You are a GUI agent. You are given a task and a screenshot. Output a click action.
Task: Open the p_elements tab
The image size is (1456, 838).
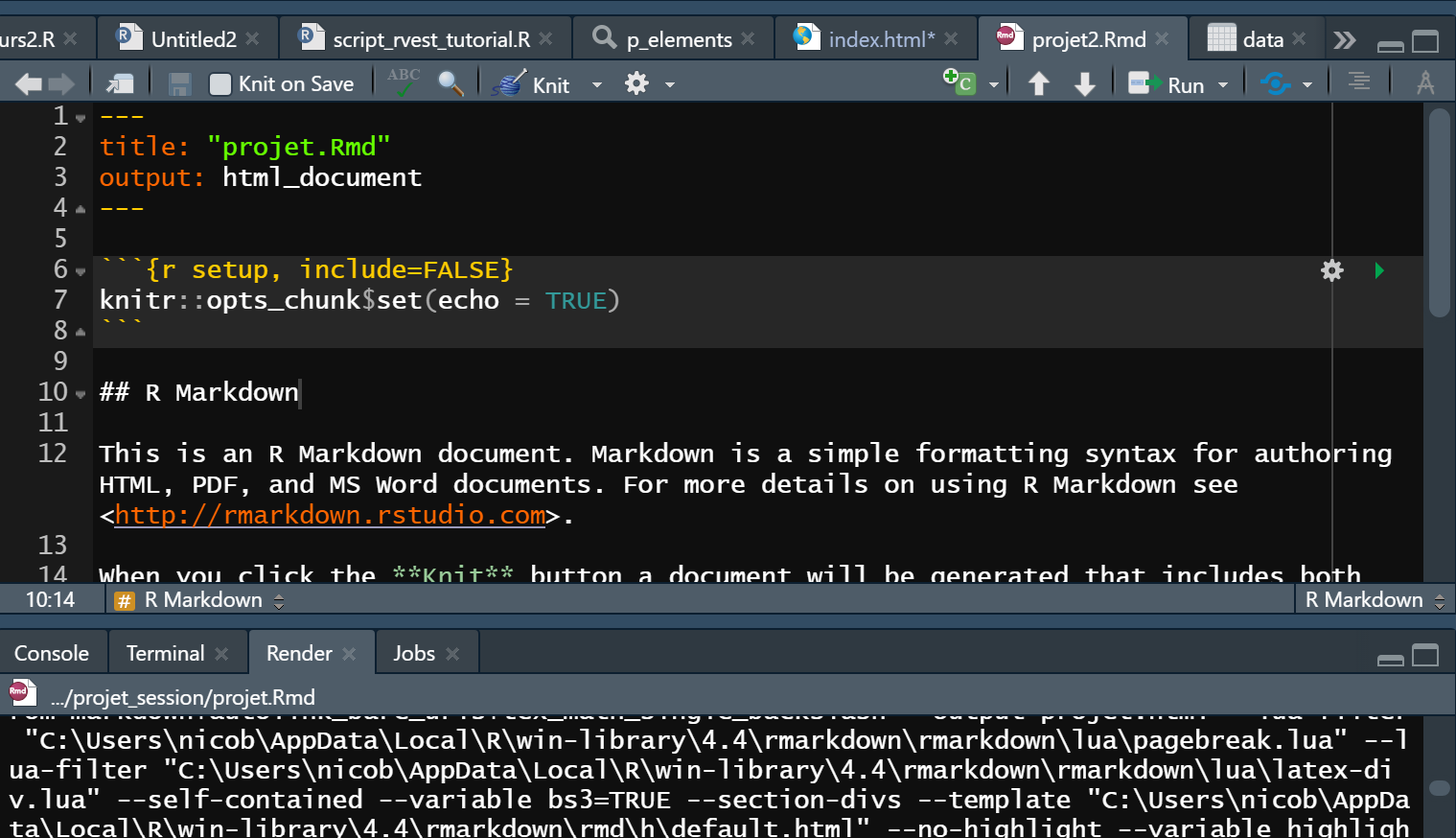(x=679, y=39)
